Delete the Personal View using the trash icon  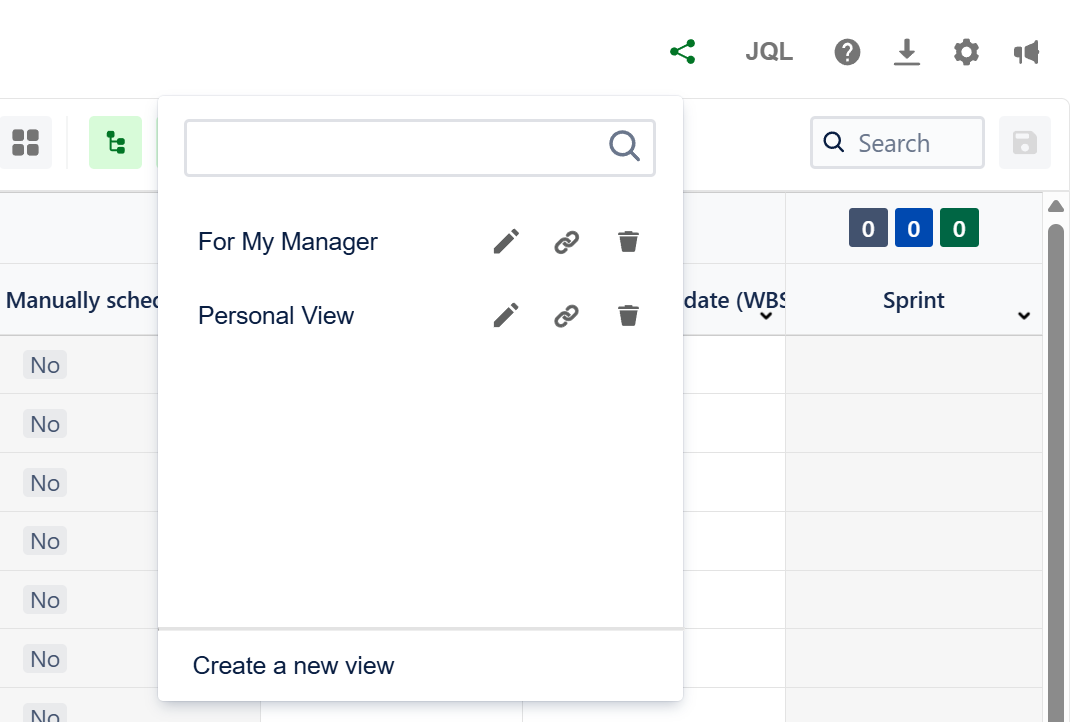point(628,315)
